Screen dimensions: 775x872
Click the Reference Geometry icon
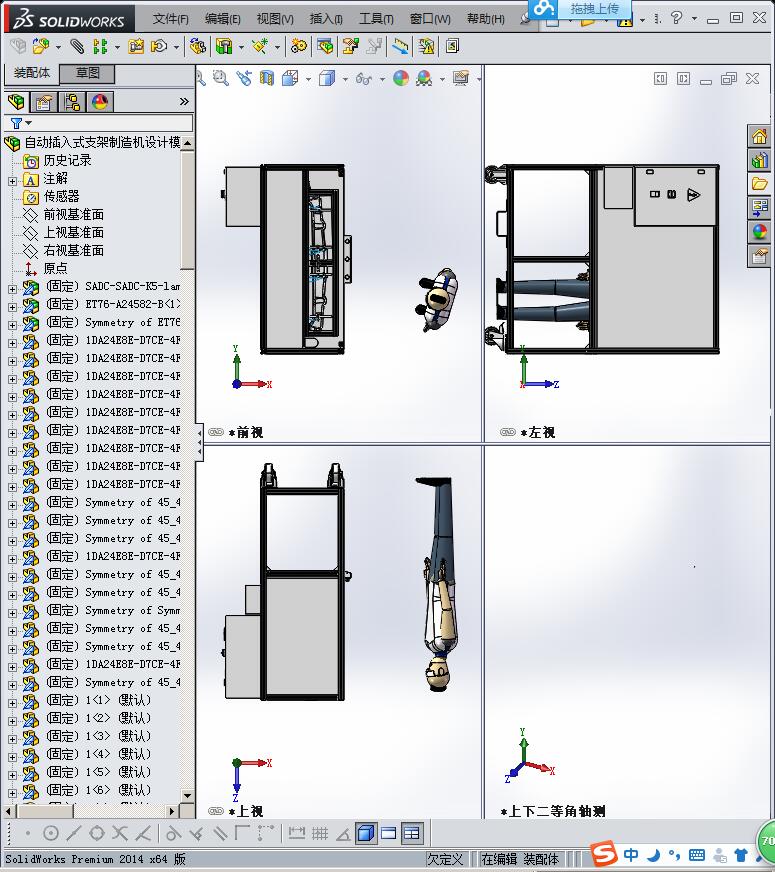(260, 46)
